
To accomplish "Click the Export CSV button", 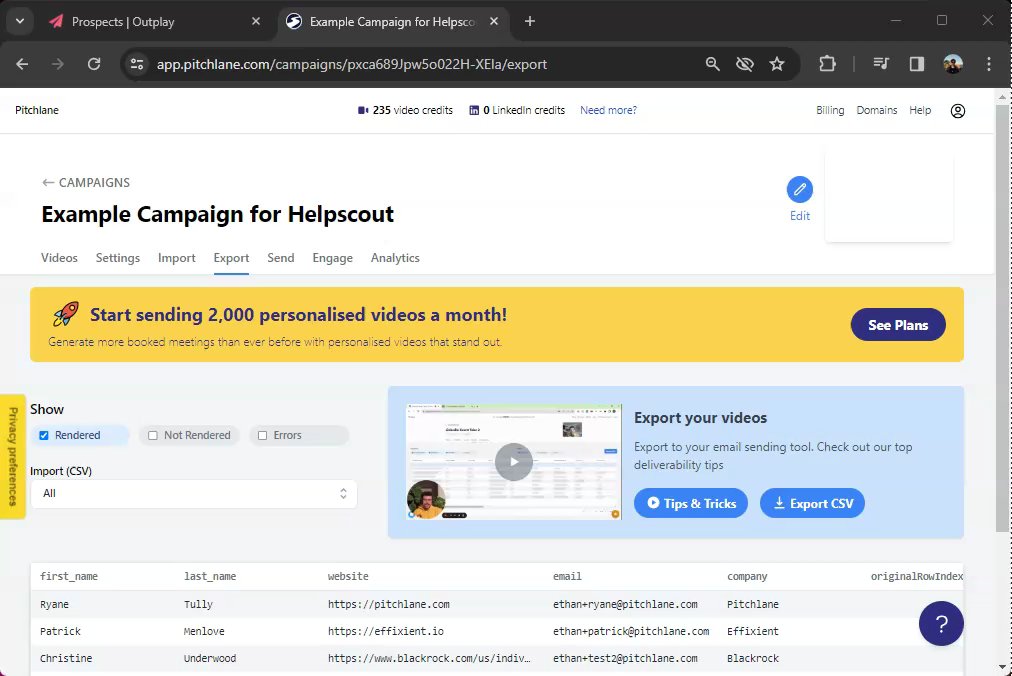I will 812,503.
